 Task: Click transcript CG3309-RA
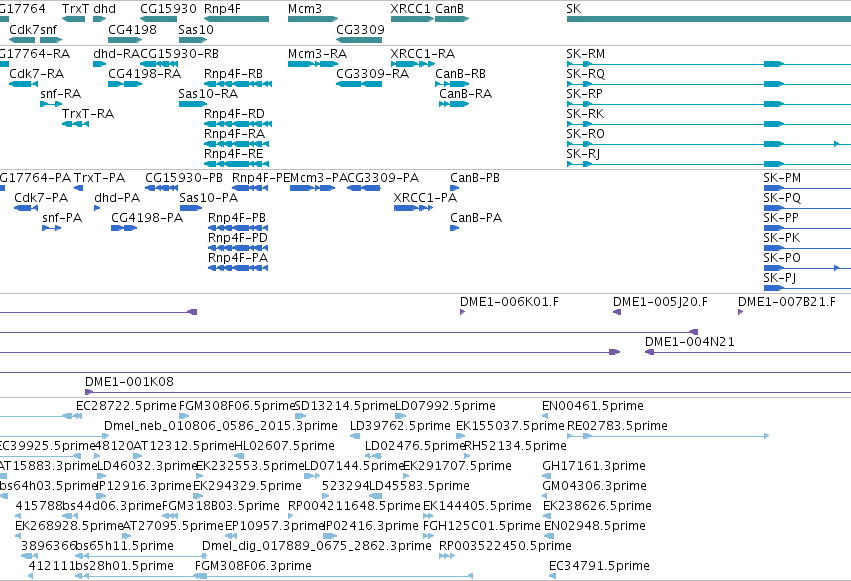[x=372, y=74]
